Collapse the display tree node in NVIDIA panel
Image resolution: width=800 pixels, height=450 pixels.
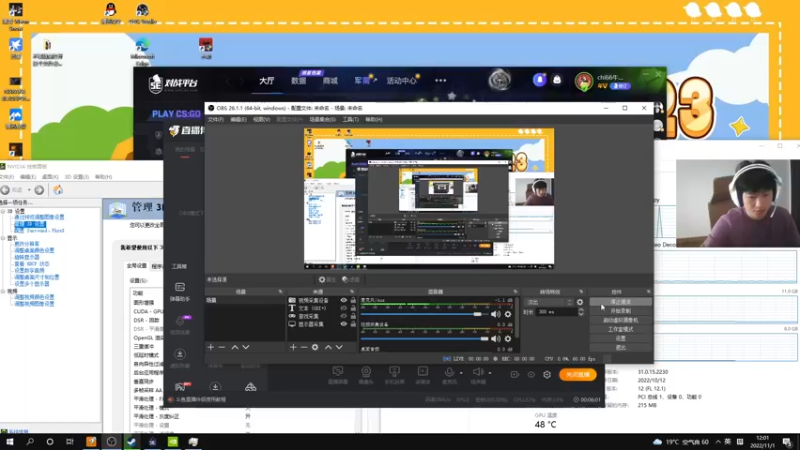(3, 238)
